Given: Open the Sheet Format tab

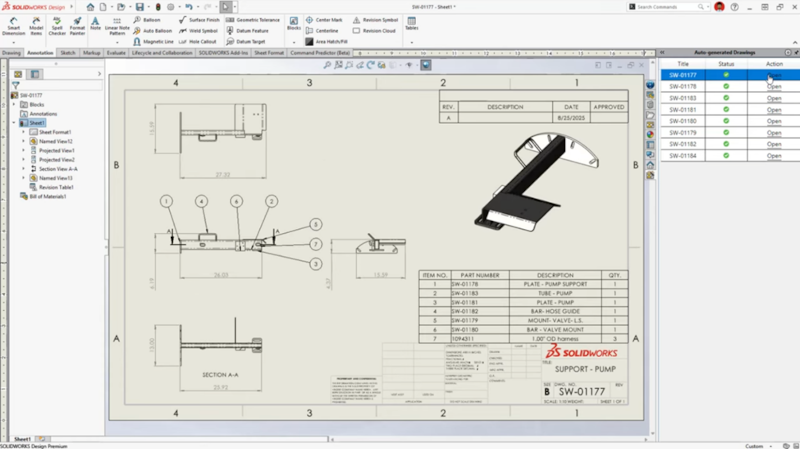Looking at the screenshot, I should pyautogui.click(x=269, y=52).
